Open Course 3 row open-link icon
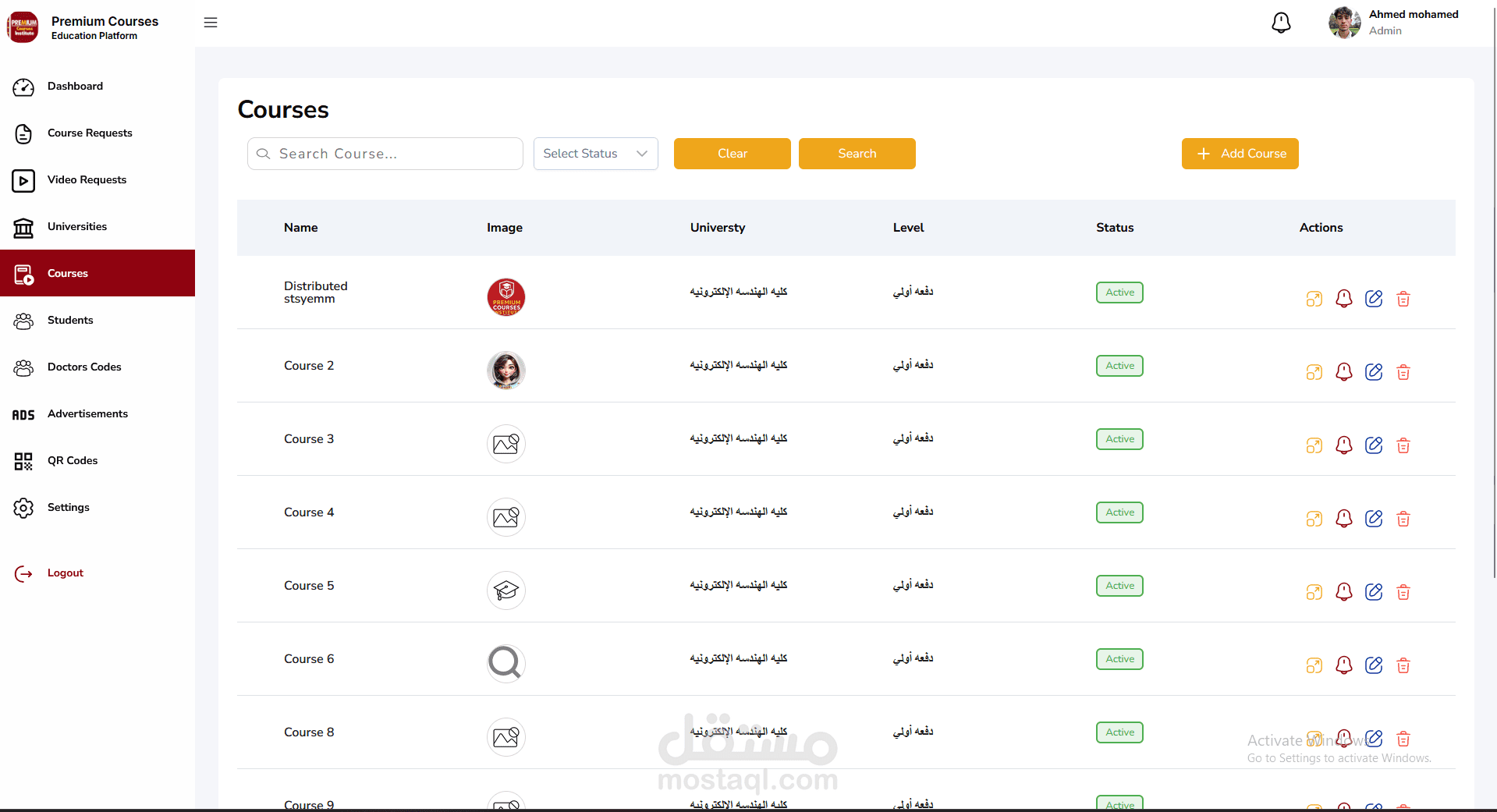 [1314, 445]
